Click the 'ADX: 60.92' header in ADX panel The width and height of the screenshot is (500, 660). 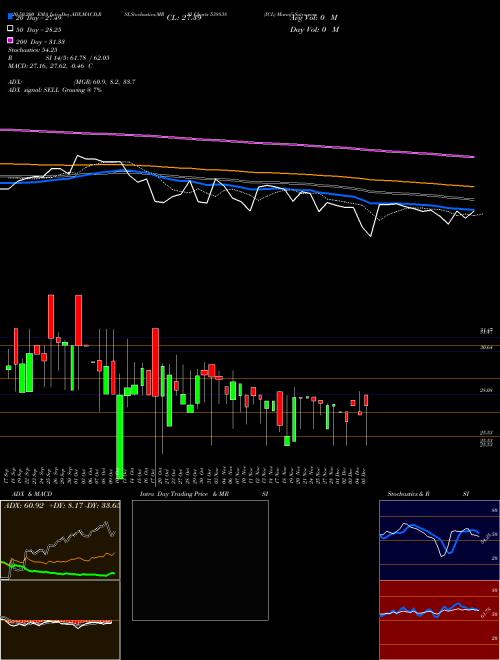(24, 505)
